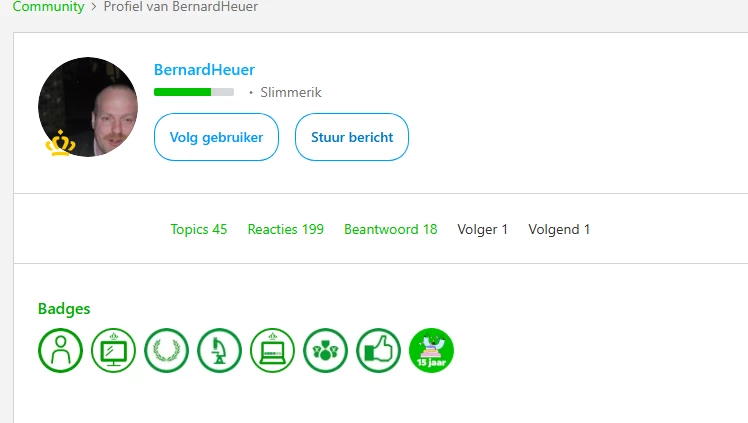Open the Reacties 199 tab

pos(285,229)
